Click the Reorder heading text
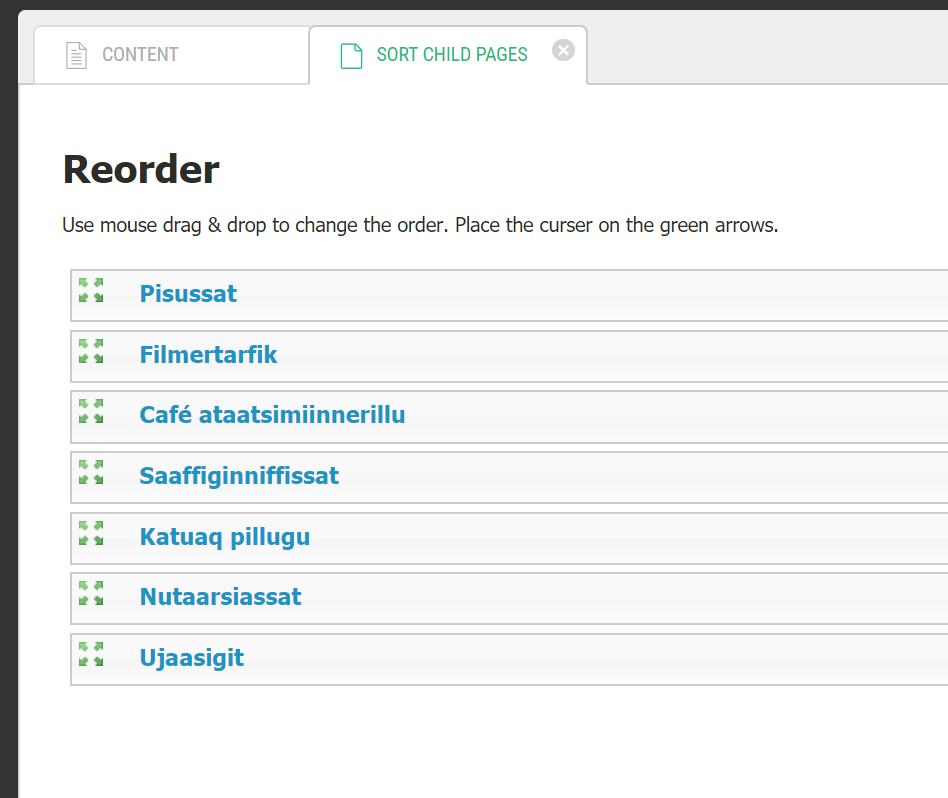 point(141,170)
